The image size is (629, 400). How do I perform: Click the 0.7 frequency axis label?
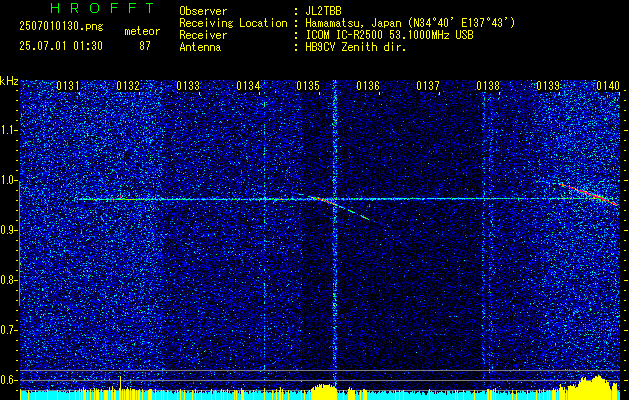(9, 330)
